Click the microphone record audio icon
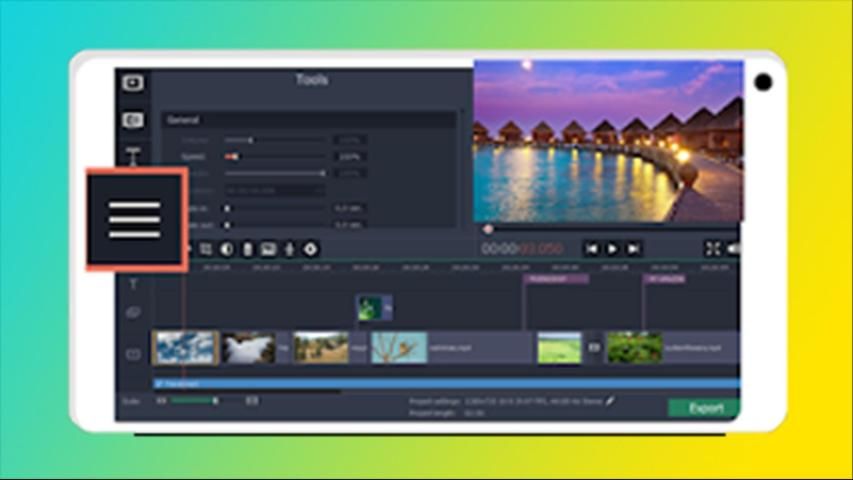The image size is (853, 480). tap(289, 249)
